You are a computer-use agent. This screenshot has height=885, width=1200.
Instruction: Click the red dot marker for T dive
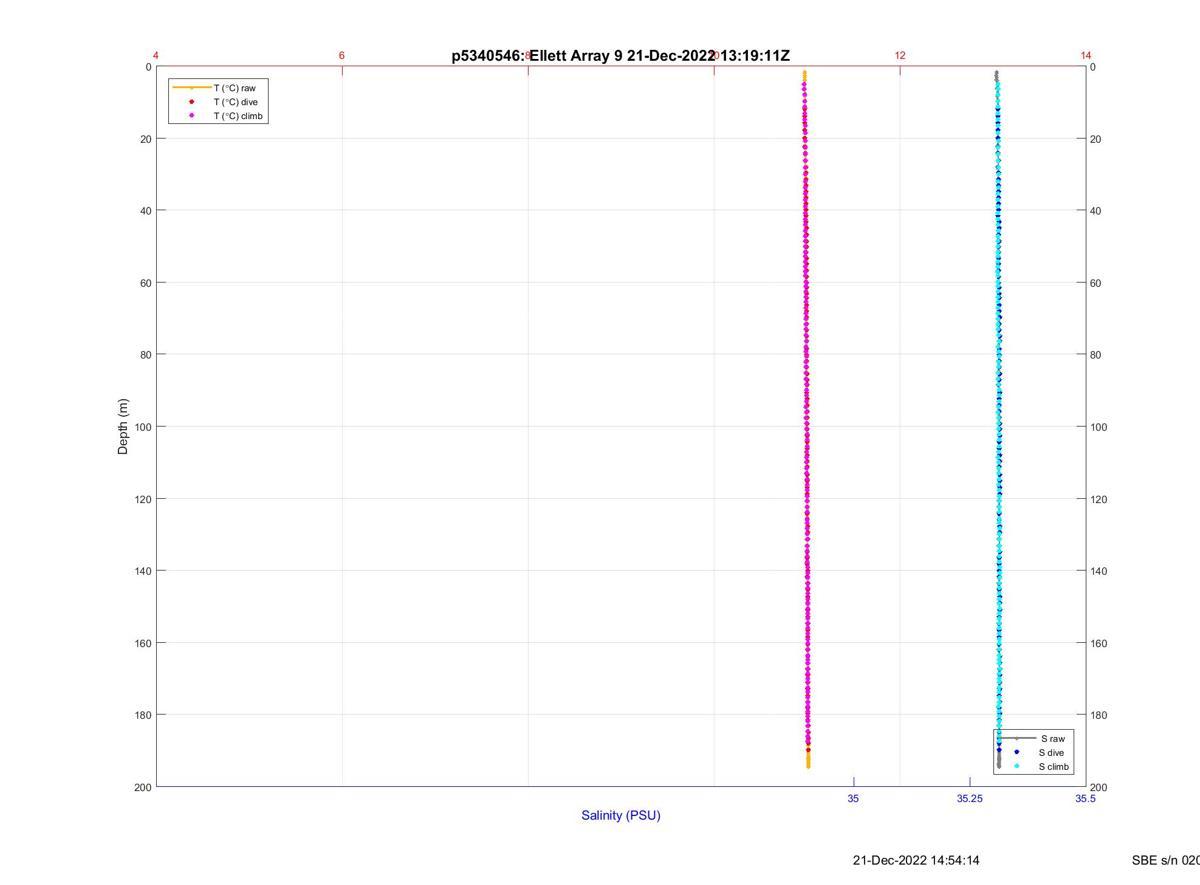(x=191, y=102)
